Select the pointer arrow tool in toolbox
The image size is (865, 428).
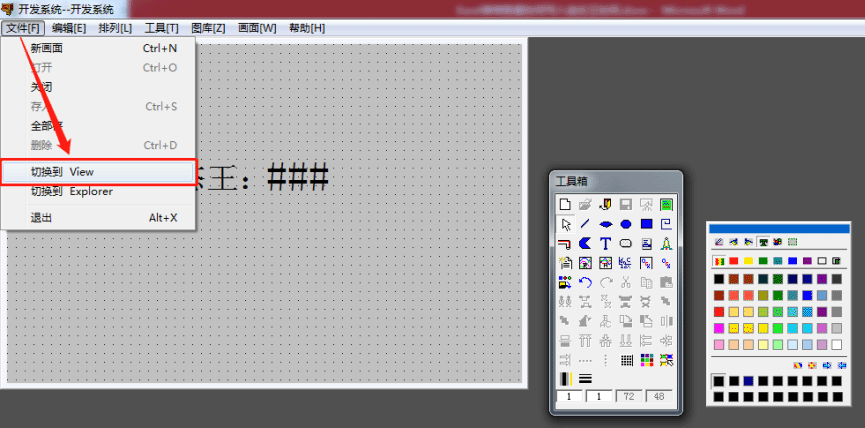tap(566, 224)
